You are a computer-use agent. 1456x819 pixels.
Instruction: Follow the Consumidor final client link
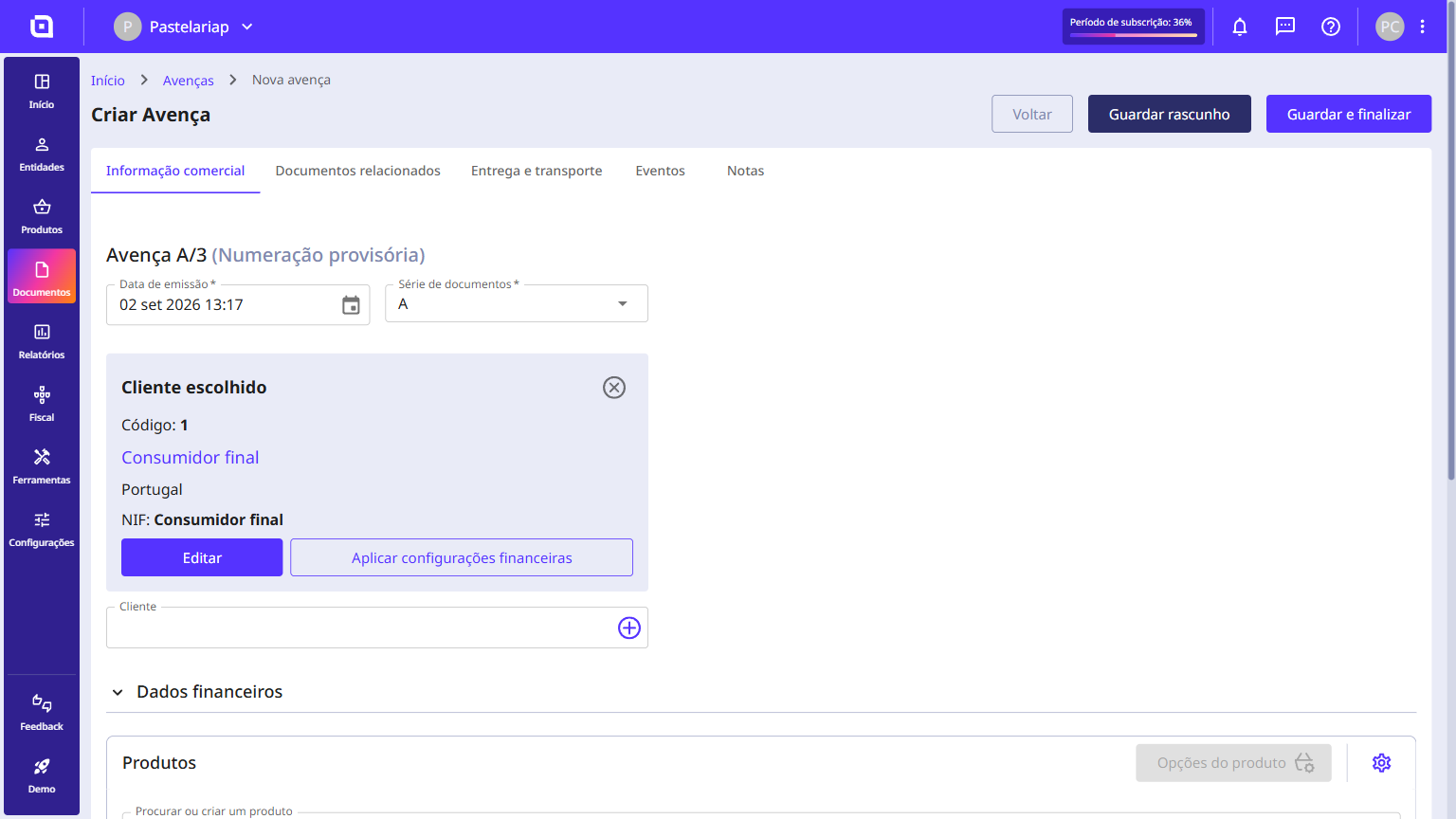pyautogui.click(x=191, y=458)
